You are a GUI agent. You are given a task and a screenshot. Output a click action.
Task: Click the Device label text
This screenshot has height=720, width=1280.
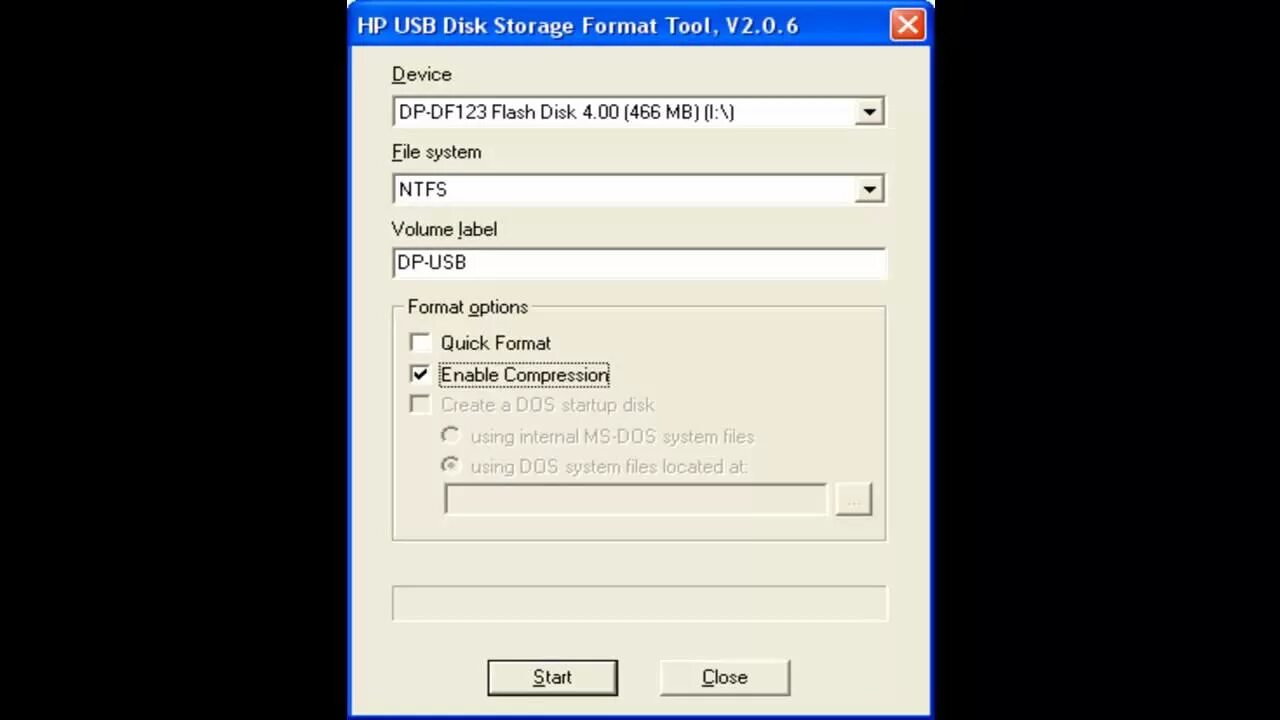click(422, 75)
